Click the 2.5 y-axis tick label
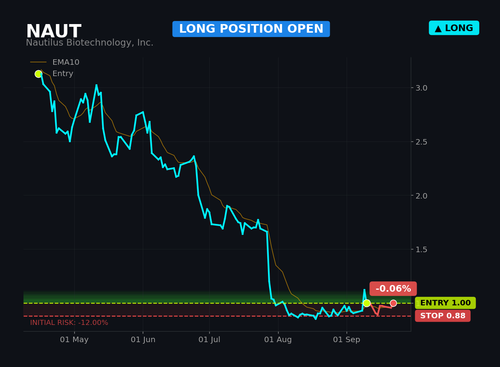The image size is (500, 367). tap(421, 142)
